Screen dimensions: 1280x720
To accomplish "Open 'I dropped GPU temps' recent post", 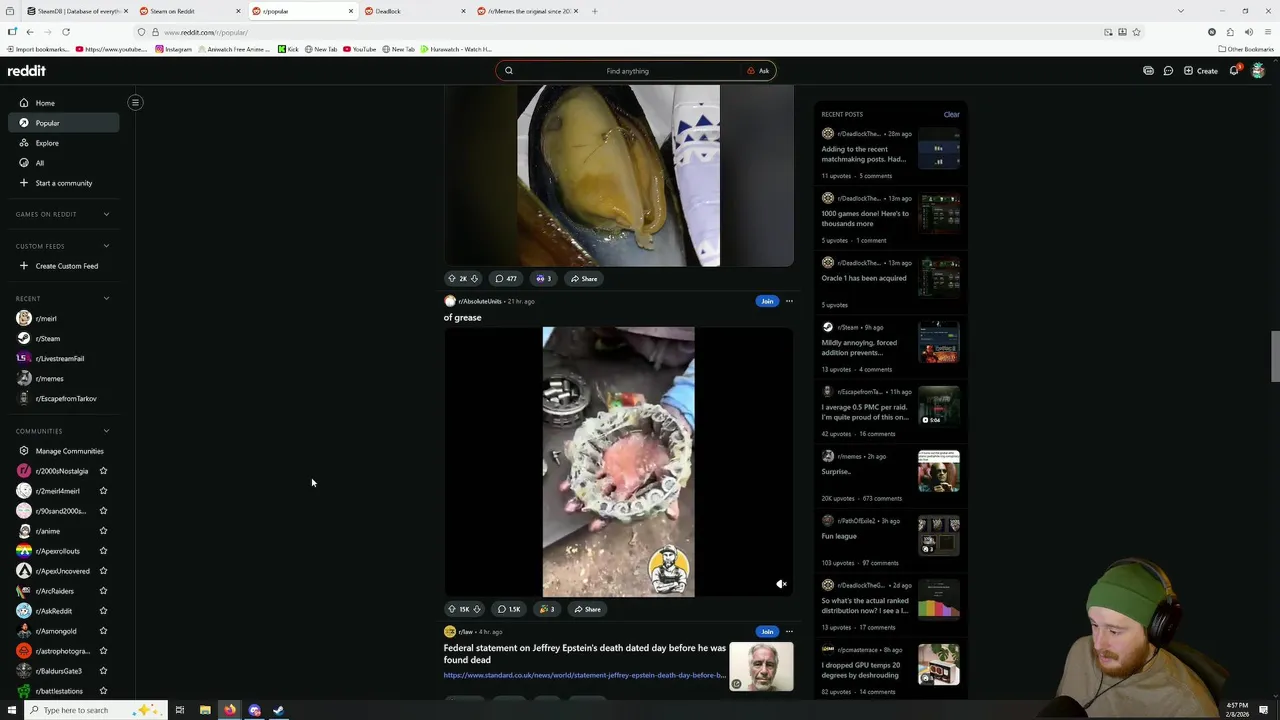I will [861, 670].
